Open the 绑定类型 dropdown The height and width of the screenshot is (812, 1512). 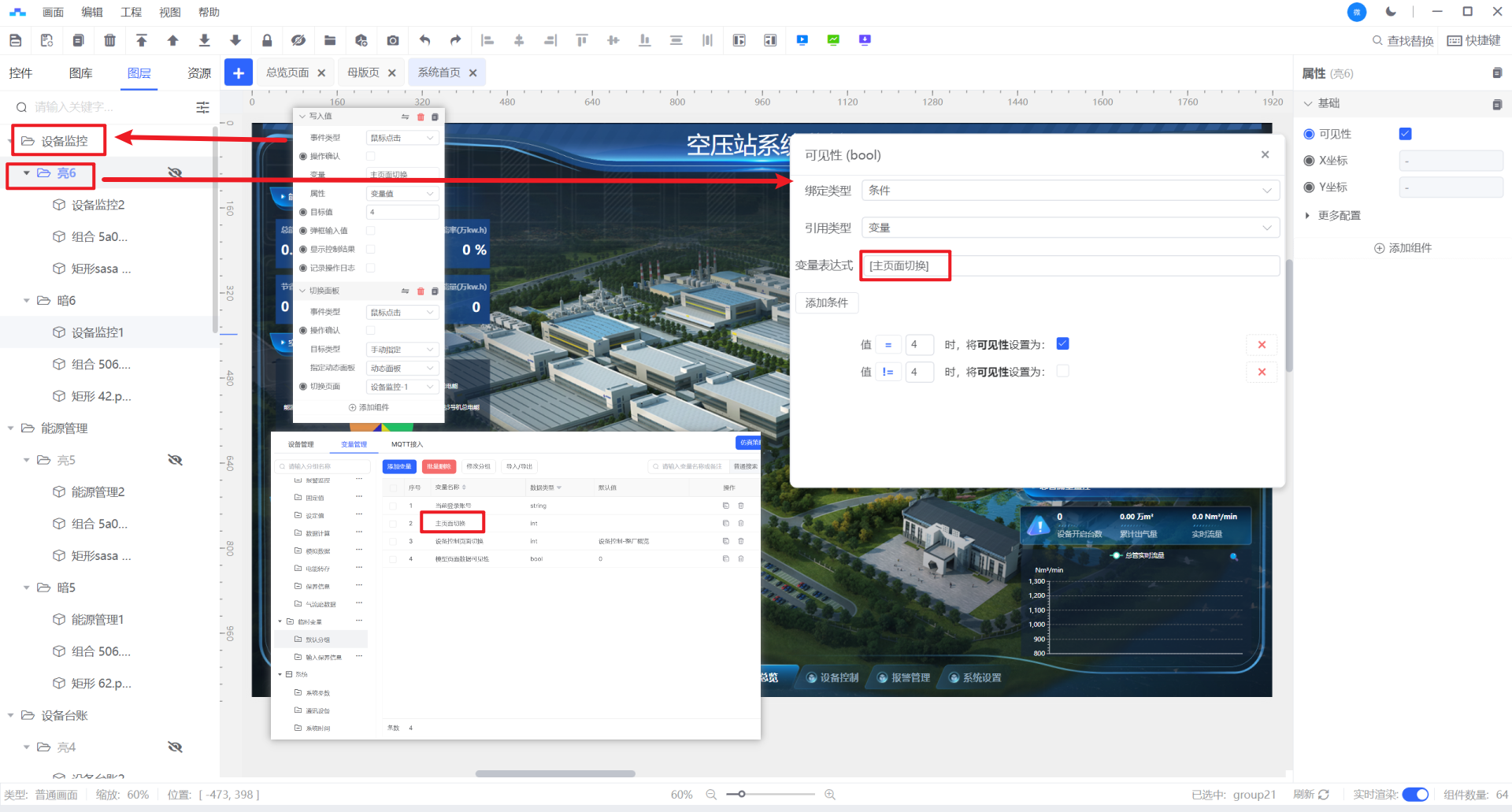pyautogui.click(x=1070, y=191)
